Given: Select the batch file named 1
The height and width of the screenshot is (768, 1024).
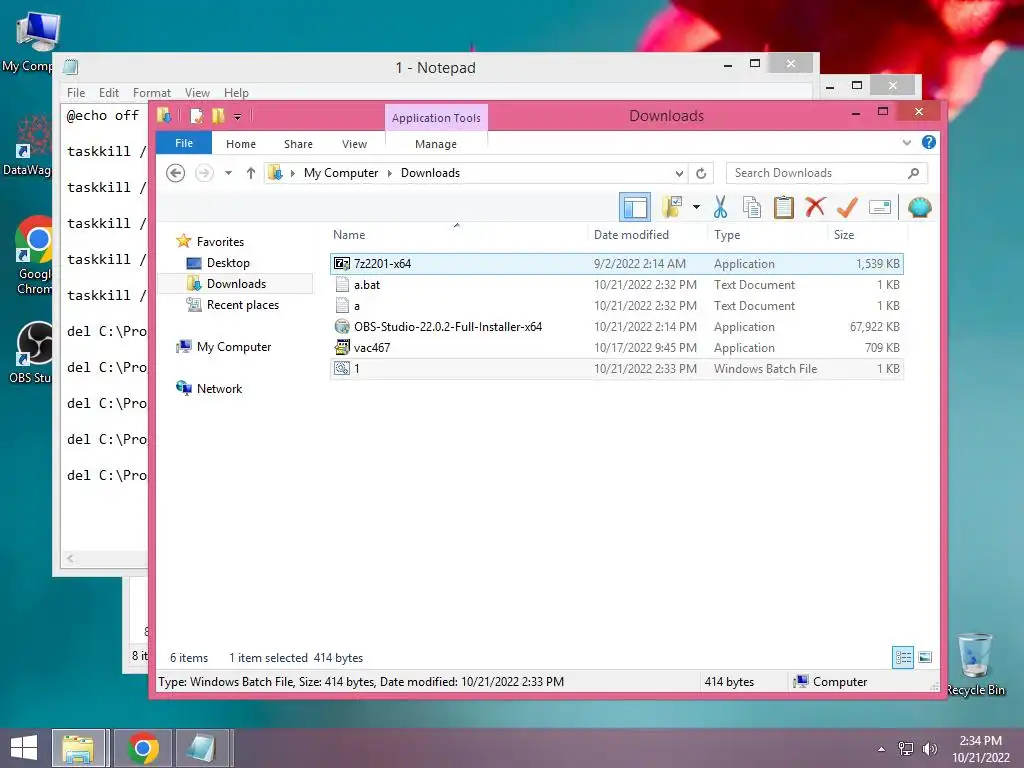Looking at the screenshot, I should coord(617,368).
